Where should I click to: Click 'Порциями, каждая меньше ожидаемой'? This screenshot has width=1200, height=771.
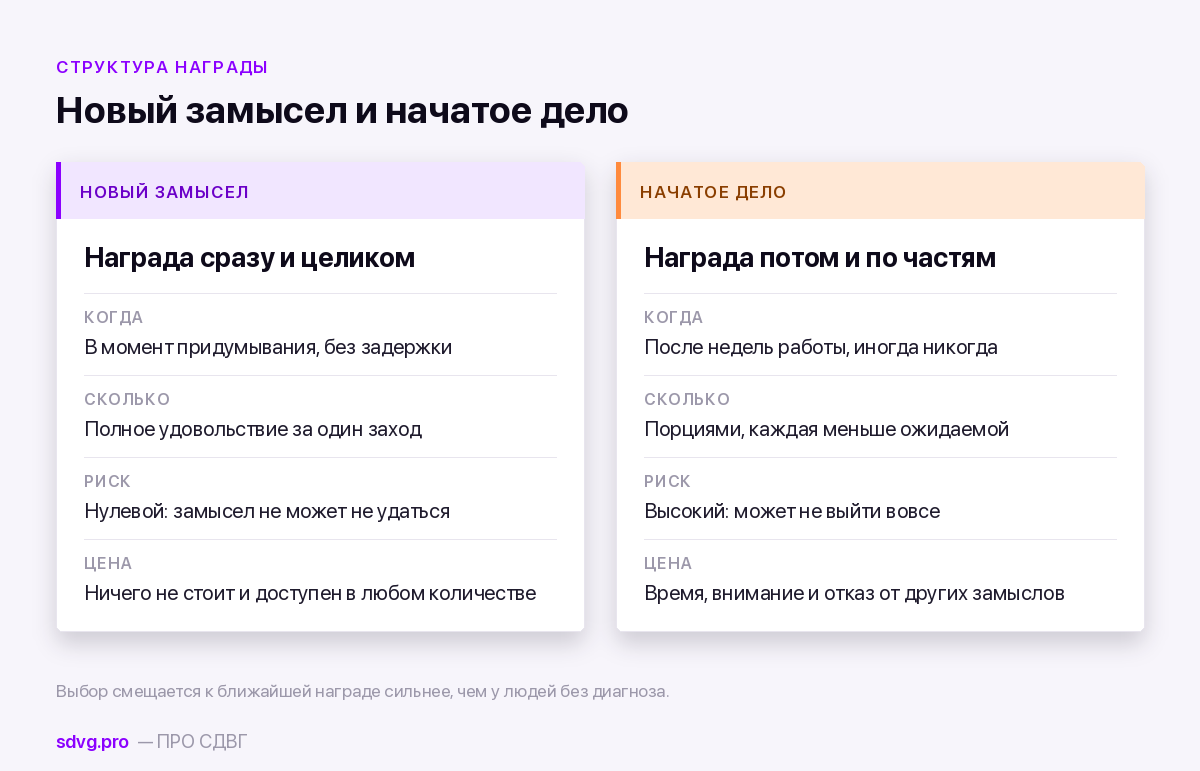[x=826, y=430]
